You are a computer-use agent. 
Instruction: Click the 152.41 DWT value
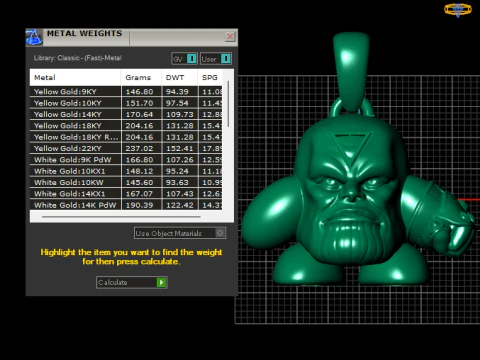pyautogui.click(x=180, y=148)
